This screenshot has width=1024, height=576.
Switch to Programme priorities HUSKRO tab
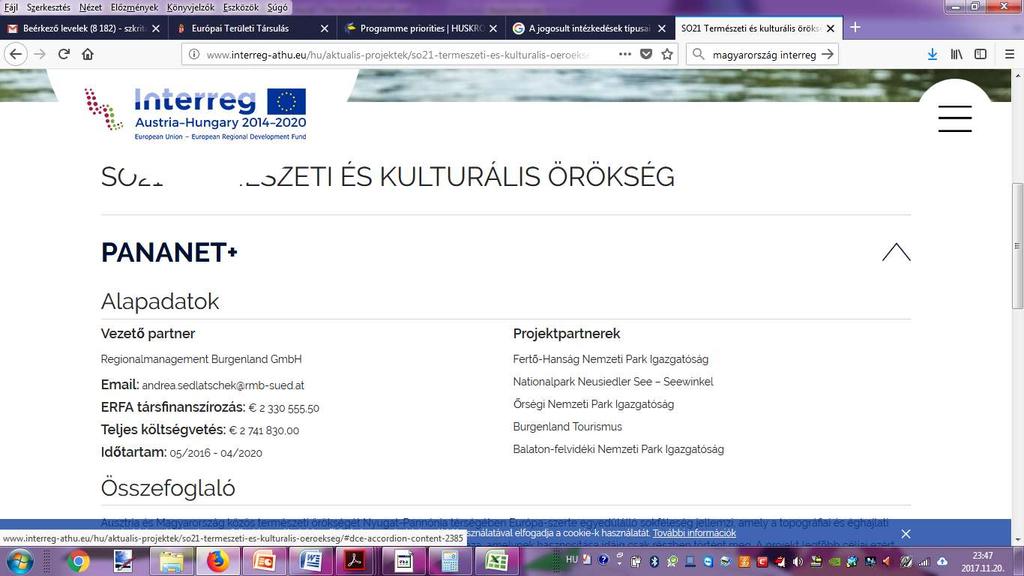click(421, 28)
